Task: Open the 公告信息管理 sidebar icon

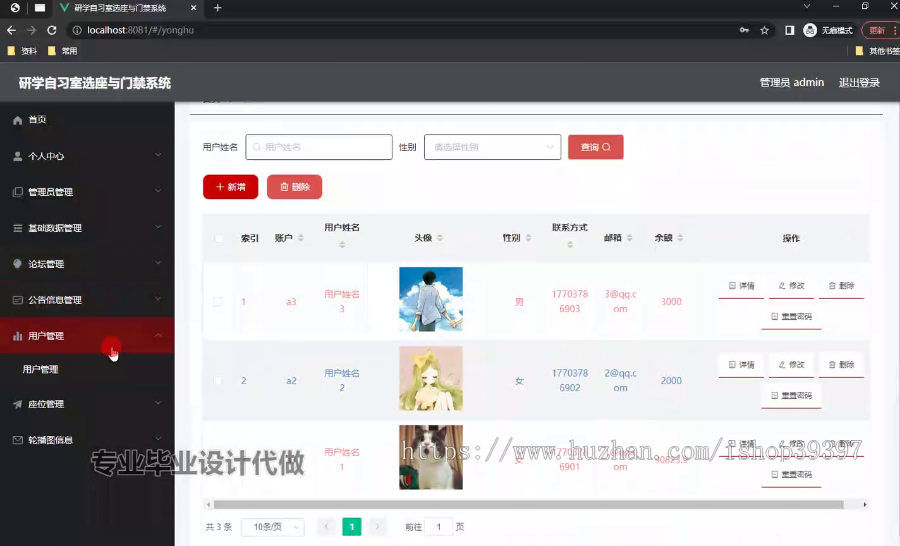Action: pyautogui.click(x=17, y=300)
